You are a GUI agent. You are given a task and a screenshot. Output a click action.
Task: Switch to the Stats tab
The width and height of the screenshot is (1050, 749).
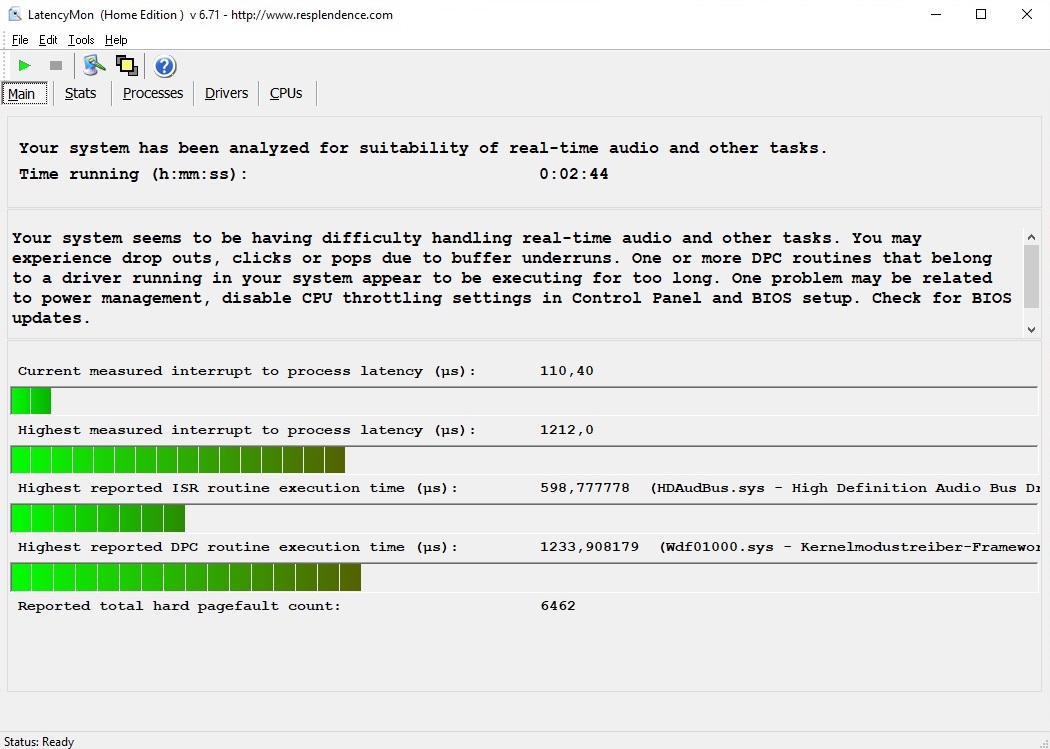(x=80, y=93)
